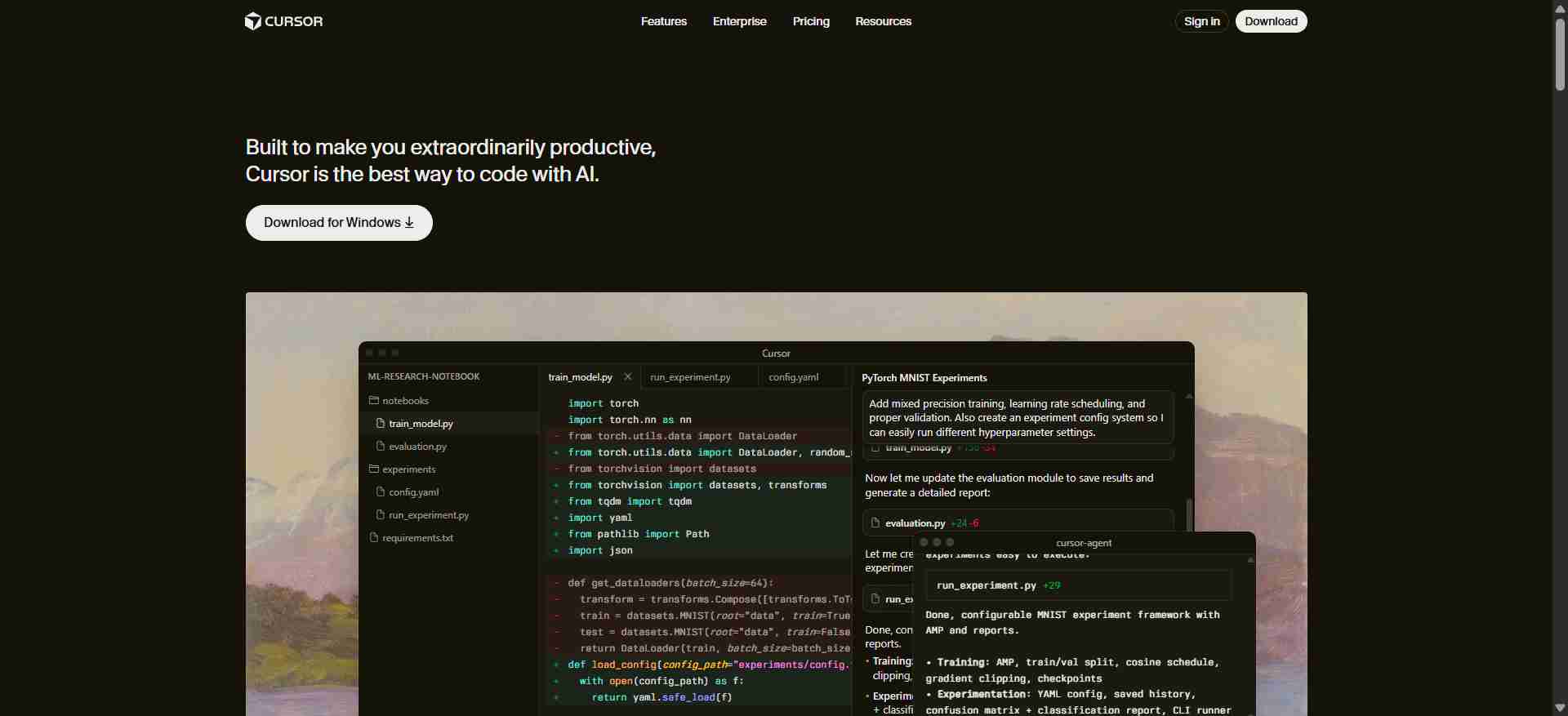The image size is (1568, 716).
Task: Click the scroll down arrow of page scrollbar
Action: click(1560, 708)
